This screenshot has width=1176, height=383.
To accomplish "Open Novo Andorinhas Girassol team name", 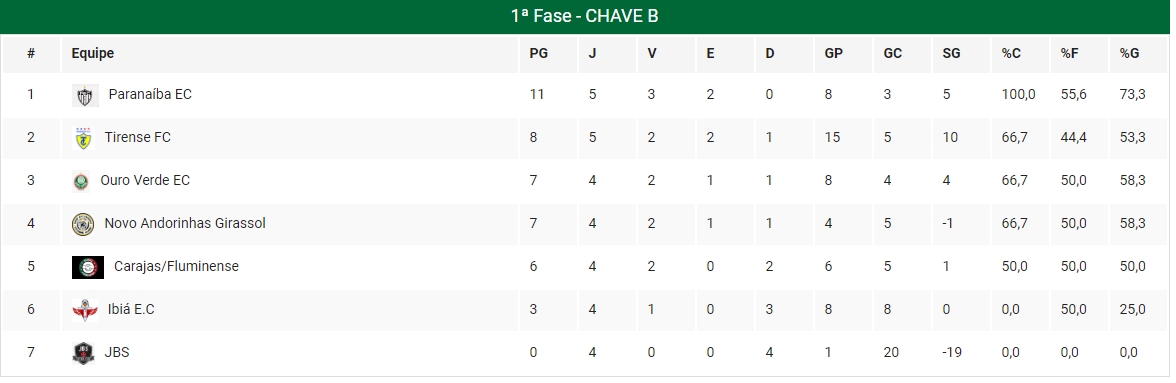I will [185, 223].
